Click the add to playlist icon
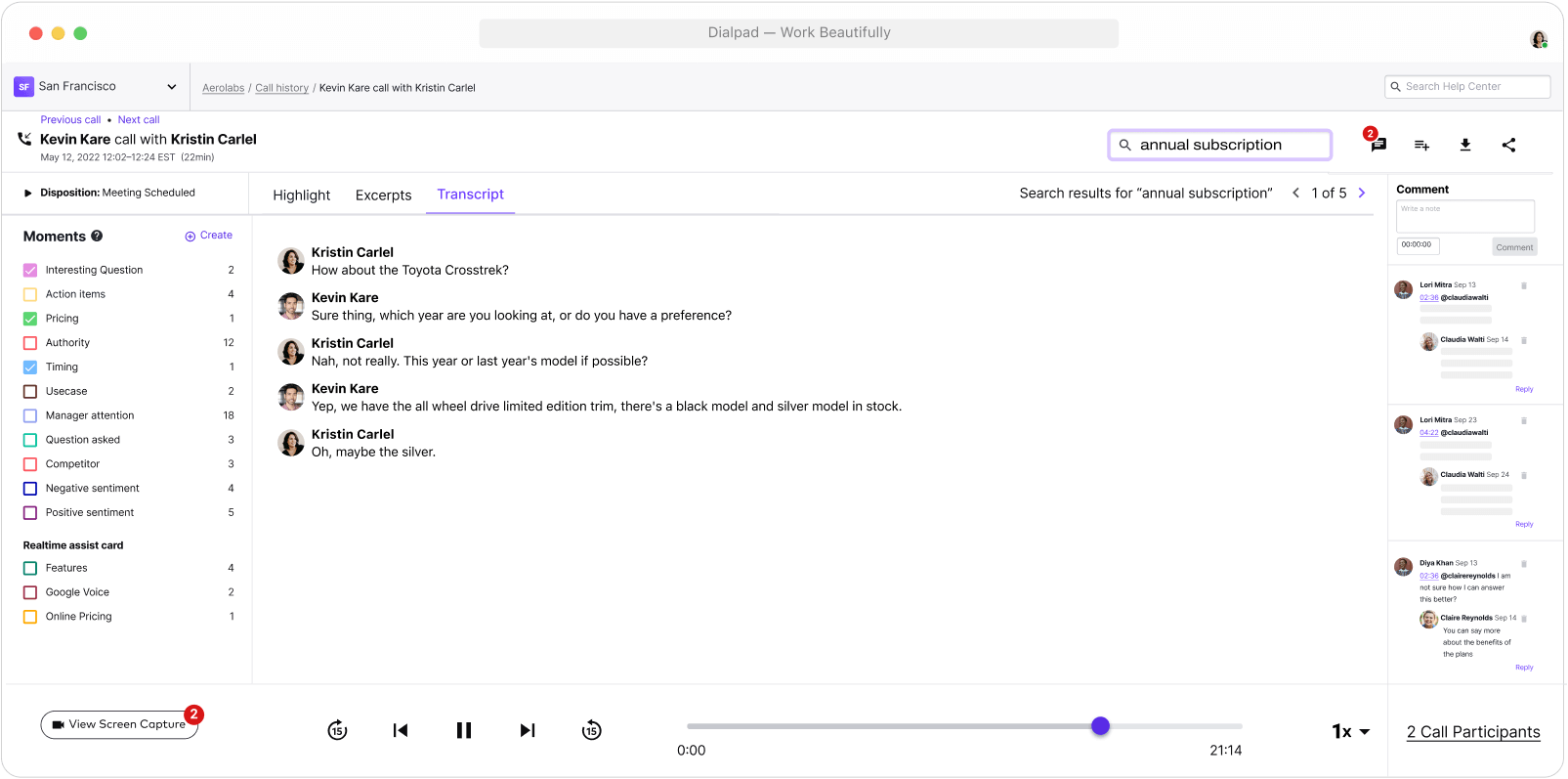The height and width of the screenshot is (779, 1568). point(1421,145)
